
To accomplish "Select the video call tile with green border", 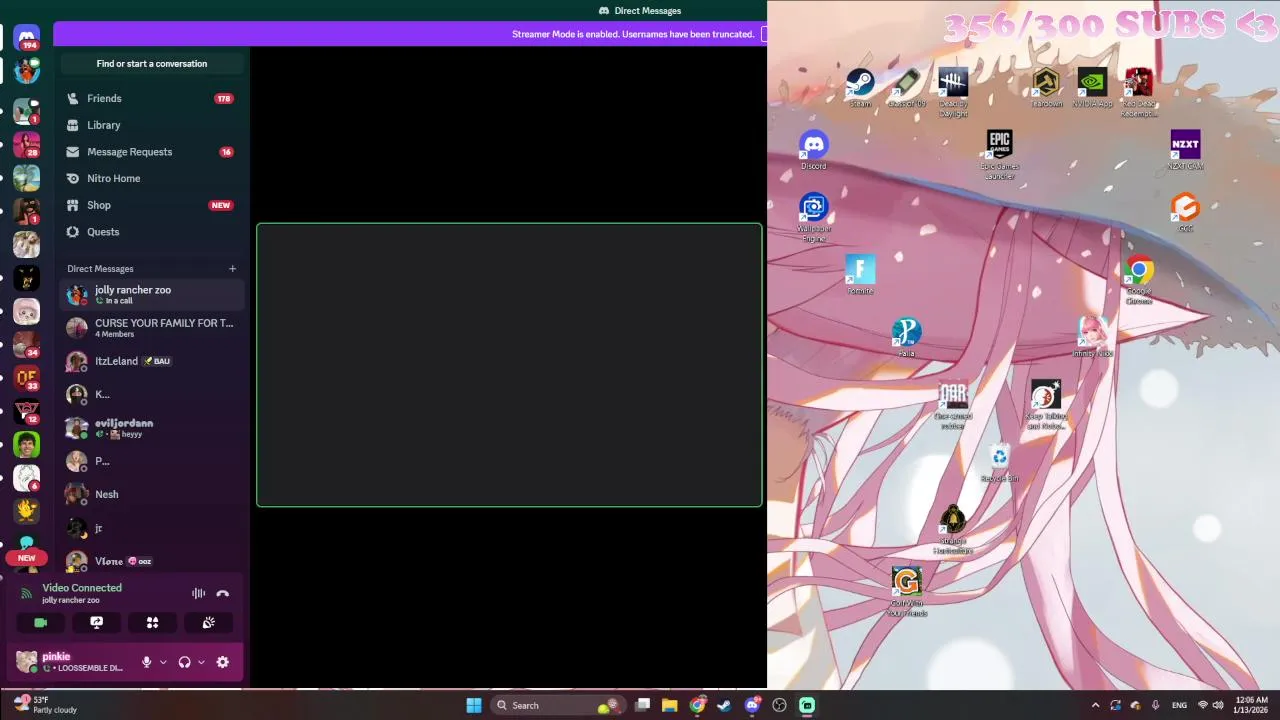I will tap(509, 365).
